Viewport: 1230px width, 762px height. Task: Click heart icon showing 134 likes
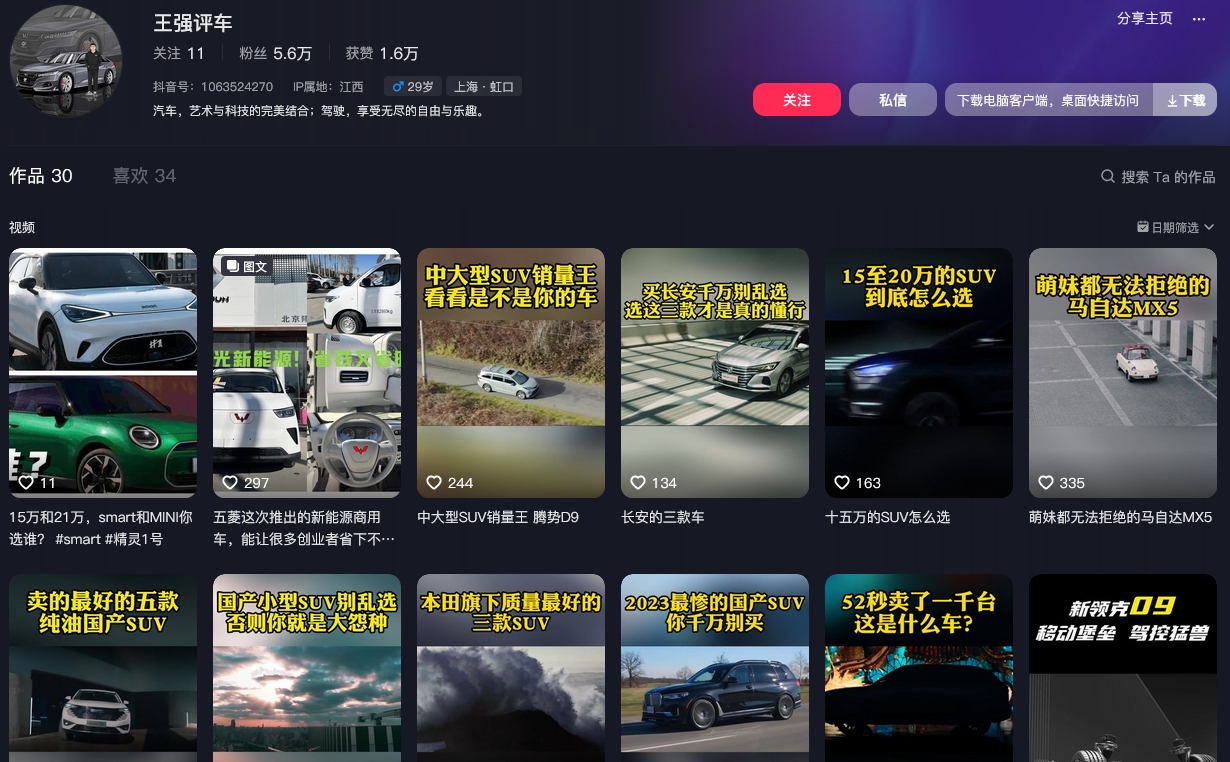click(638, 482)
